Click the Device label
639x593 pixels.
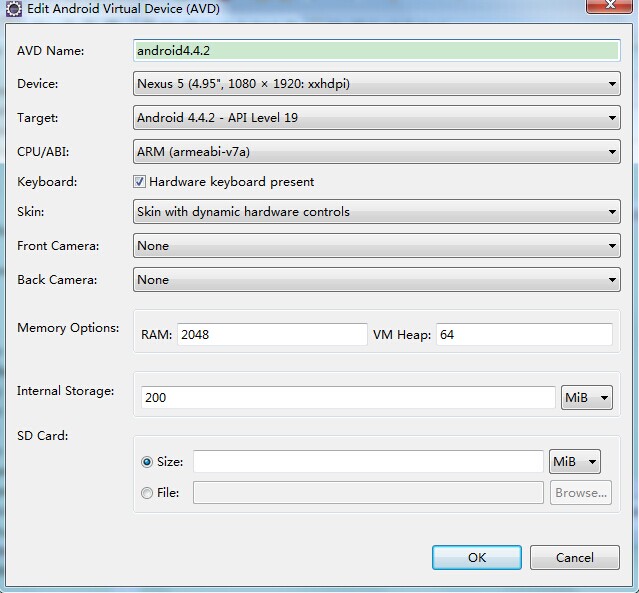pos(37,84)
